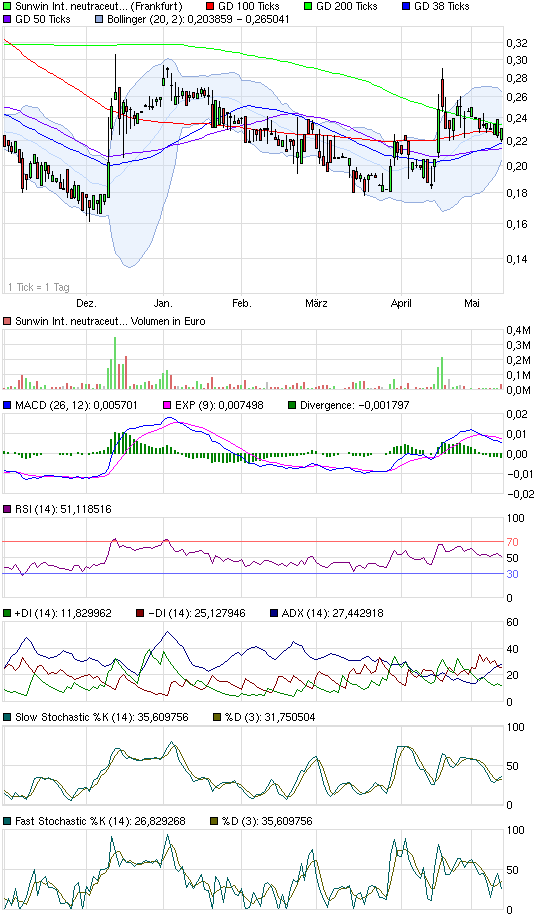Click the Fast Stochastic %K (14): 26,829268 text
This screenshot has width=545, height=918.
(100, 821)
